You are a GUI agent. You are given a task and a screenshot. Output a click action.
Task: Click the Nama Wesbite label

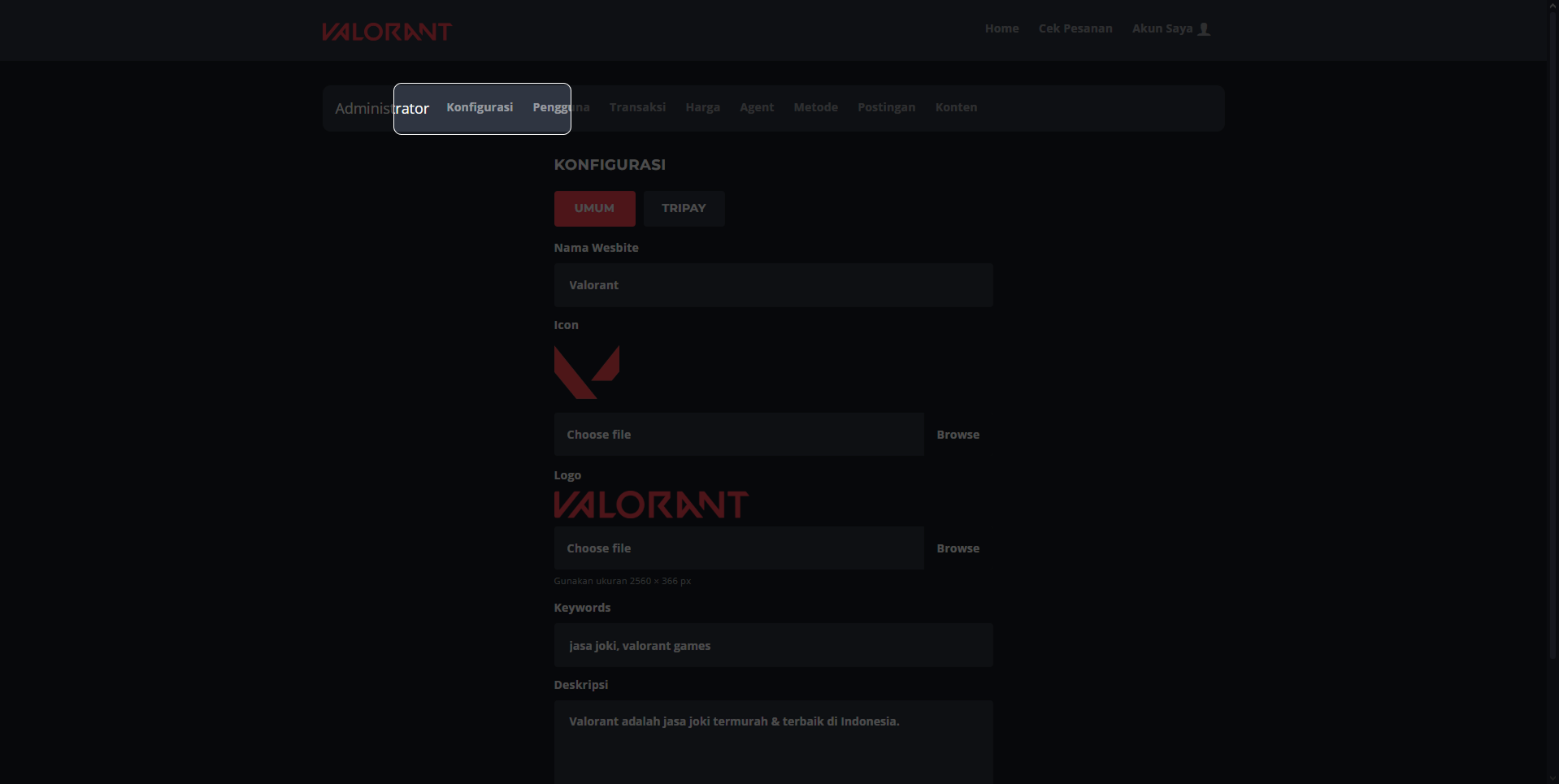click(596, 248)
